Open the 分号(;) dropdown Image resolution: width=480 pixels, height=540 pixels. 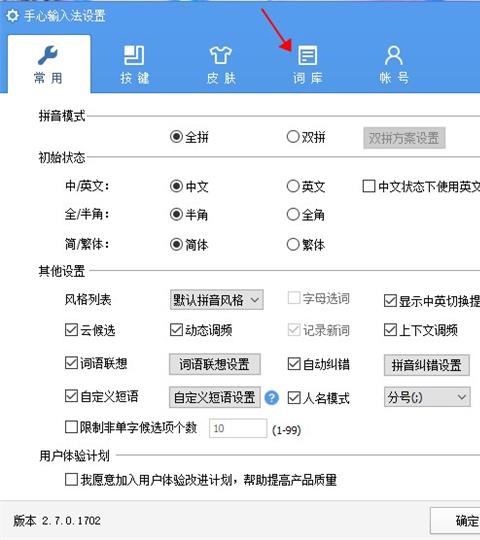coord(427,397)
